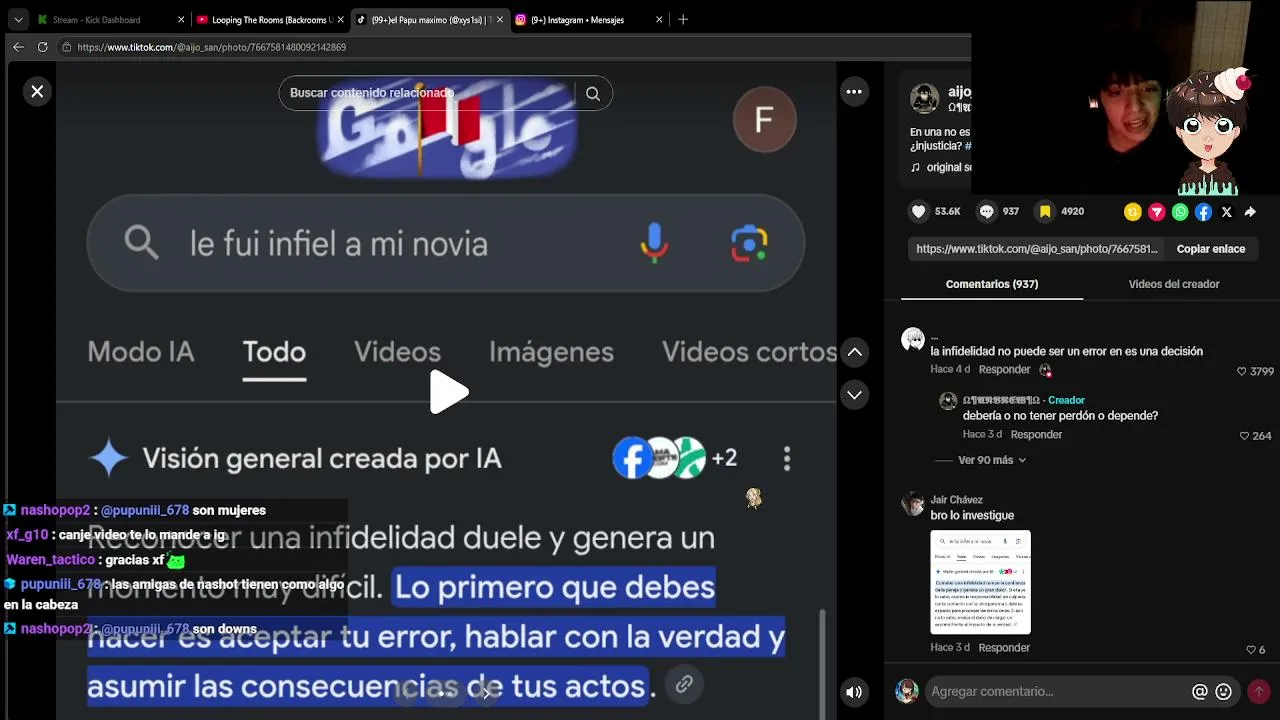Share the post to X
The image size is (1280, 720).
(1227, 212)
